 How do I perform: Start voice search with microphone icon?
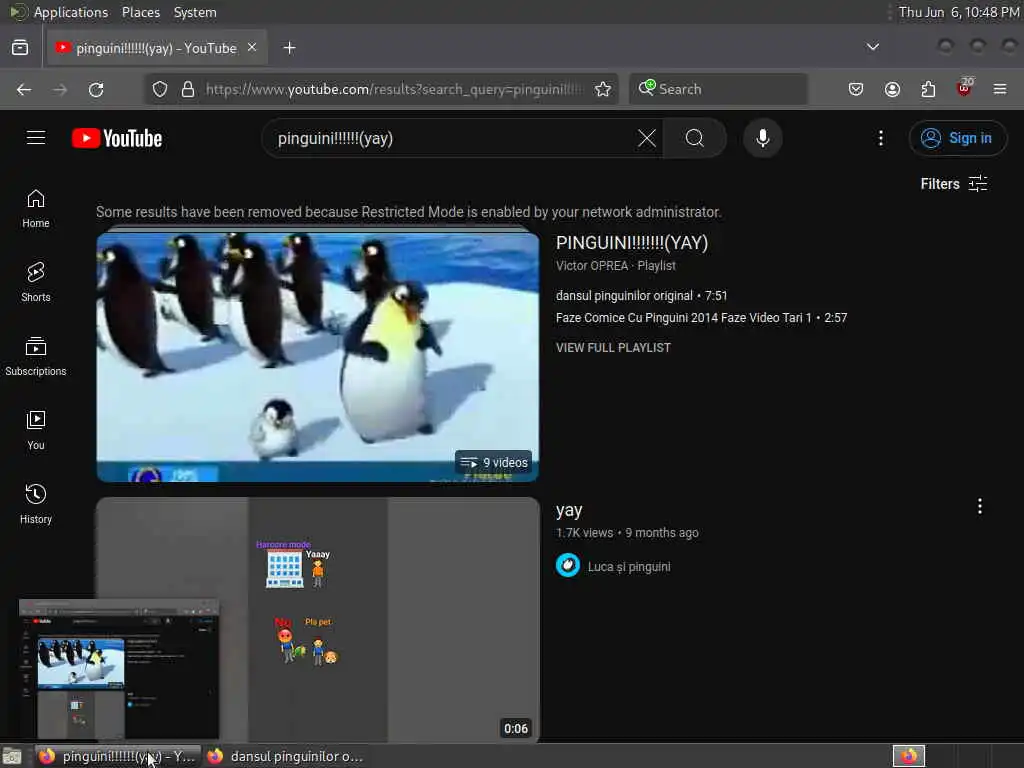click(762, 138)
